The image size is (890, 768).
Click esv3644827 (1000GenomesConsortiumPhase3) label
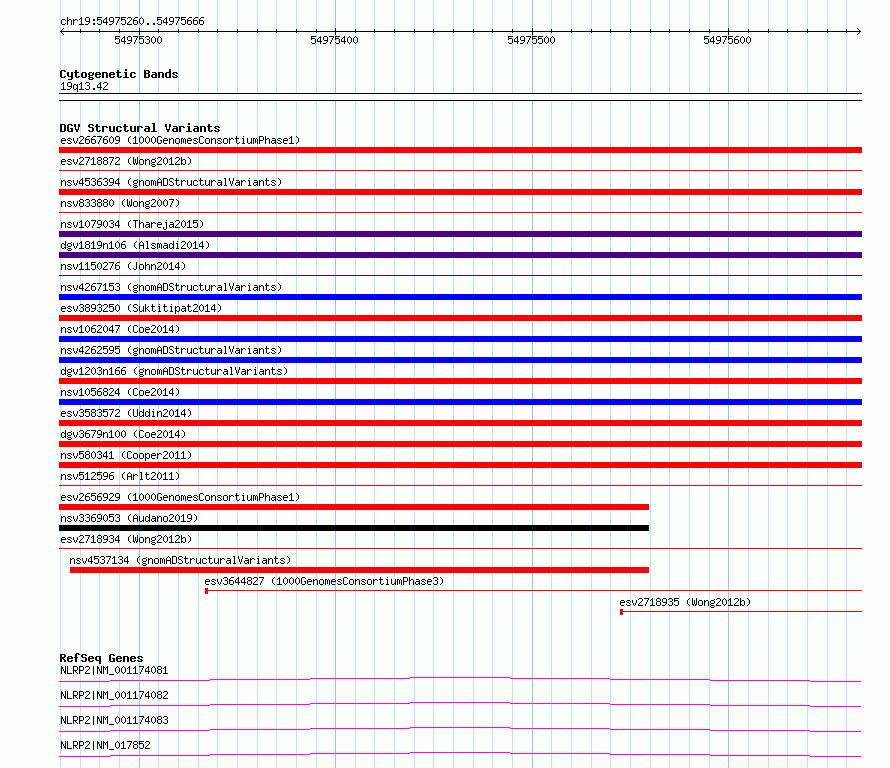pyautogui.click(x=324, y=581)
